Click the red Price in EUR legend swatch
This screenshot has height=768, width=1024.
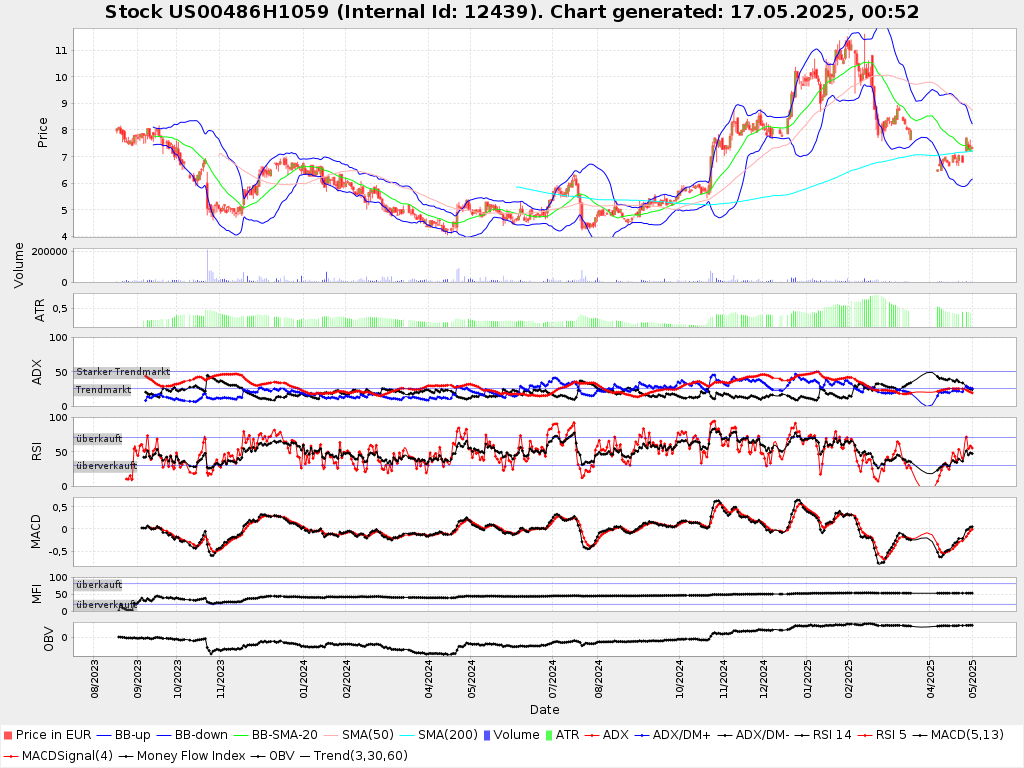click(x=8, y=735)
